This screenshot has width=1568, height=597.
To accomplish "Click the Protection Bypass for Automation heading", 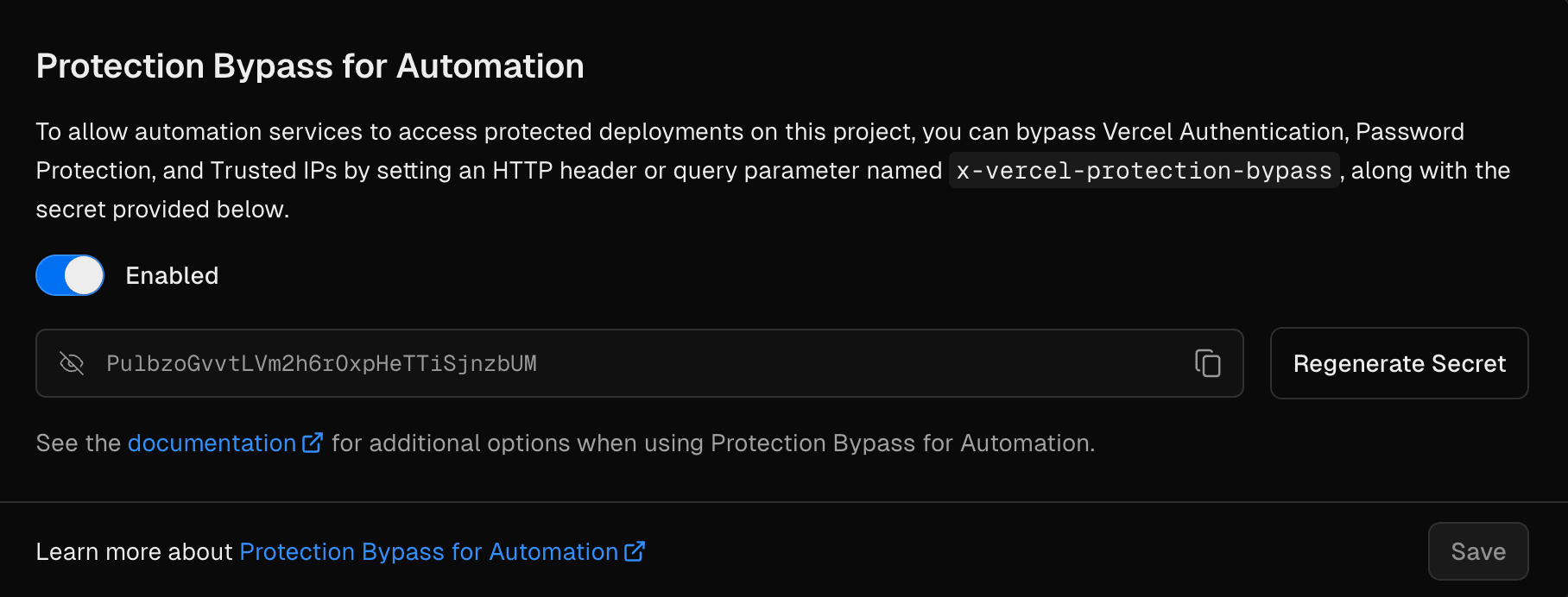I will pos(309,65).
